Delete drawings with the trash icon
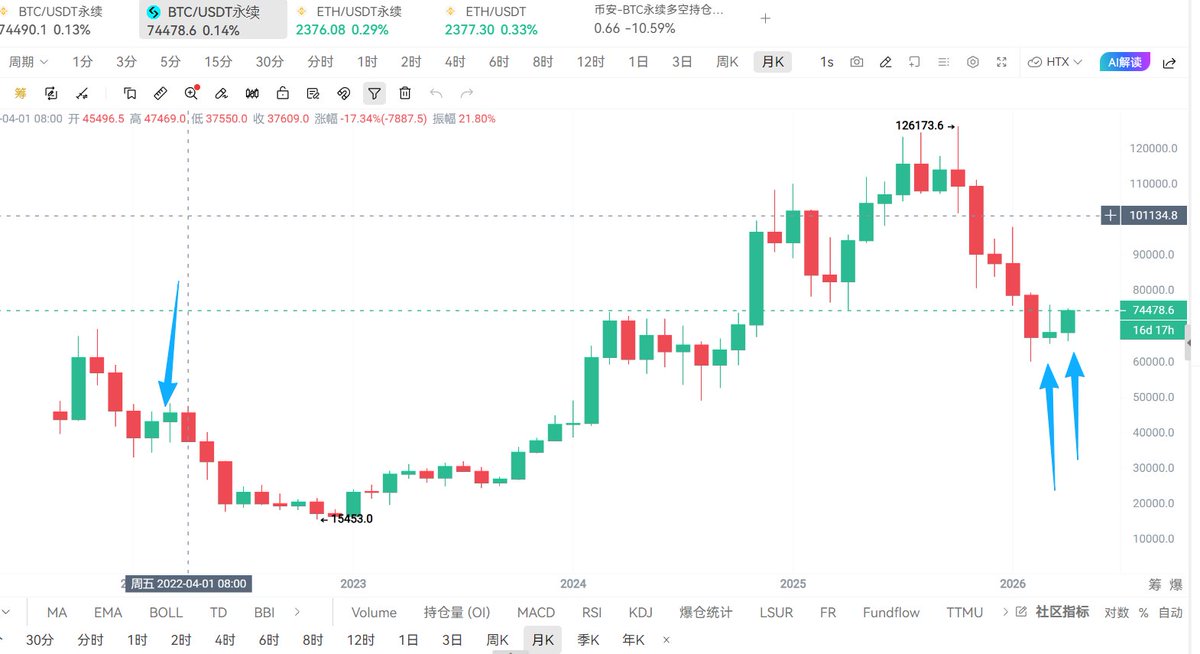This screenshot has height=654, width=1200. 405,93
